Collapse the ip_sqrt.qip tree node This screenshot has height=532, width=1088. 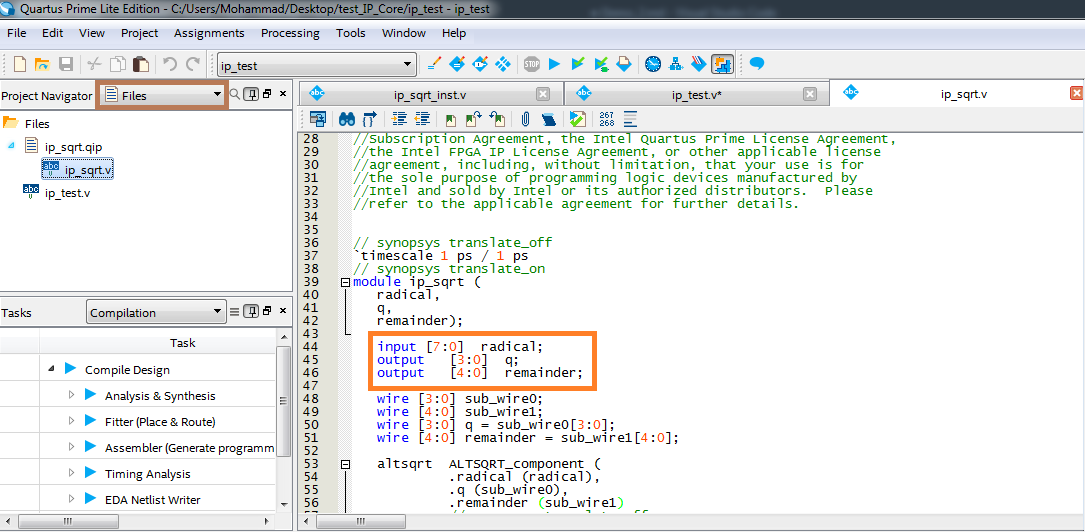[x=10, y=146]
